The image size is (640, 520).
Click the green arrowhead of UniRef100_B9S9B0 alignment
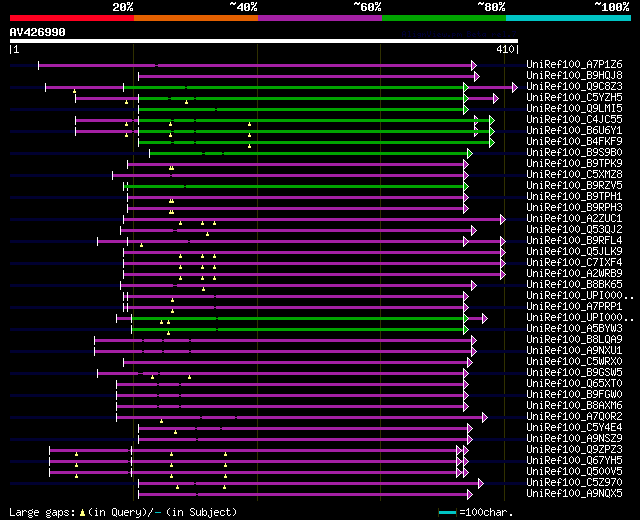470,153
